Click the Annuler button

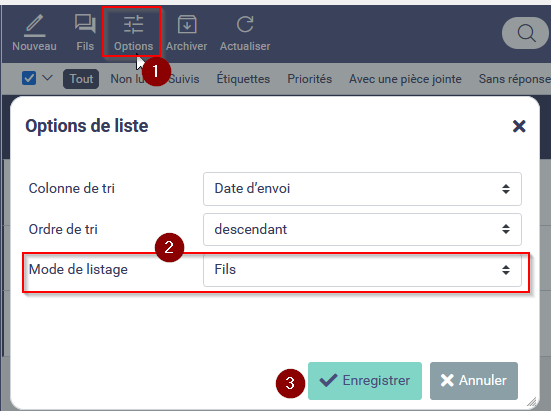click(474, 381)
